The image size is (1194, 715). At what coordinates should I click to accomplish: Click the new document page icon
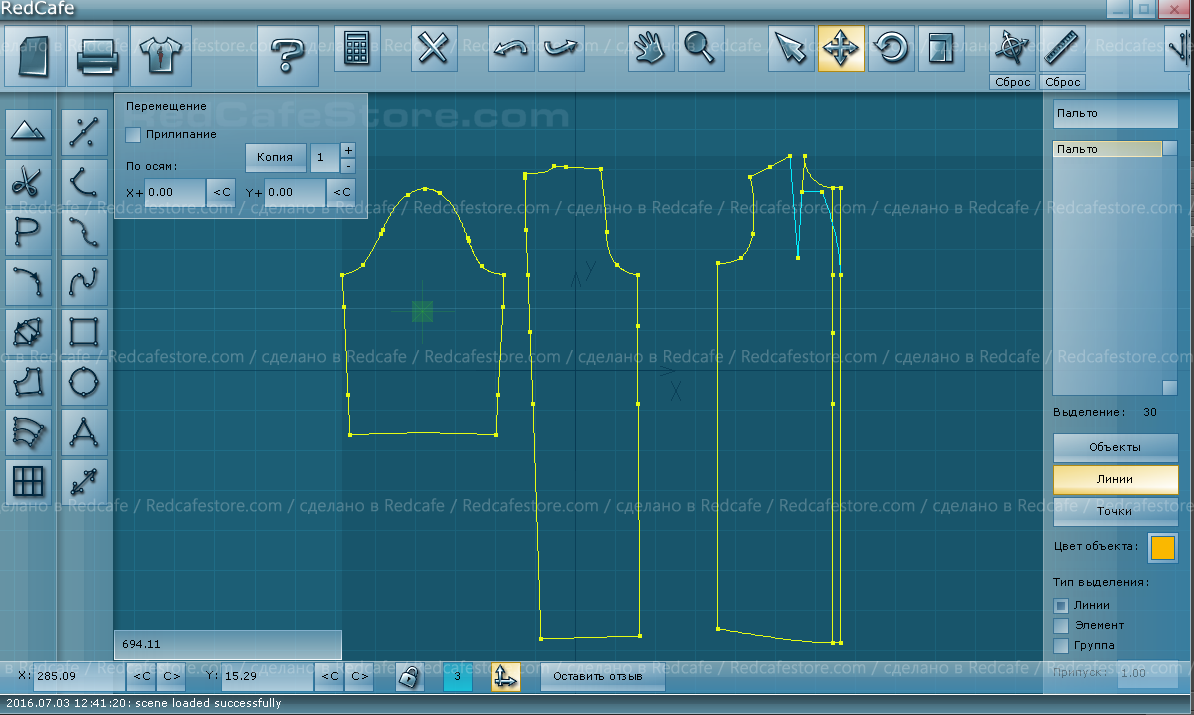(x=34, y=55)
